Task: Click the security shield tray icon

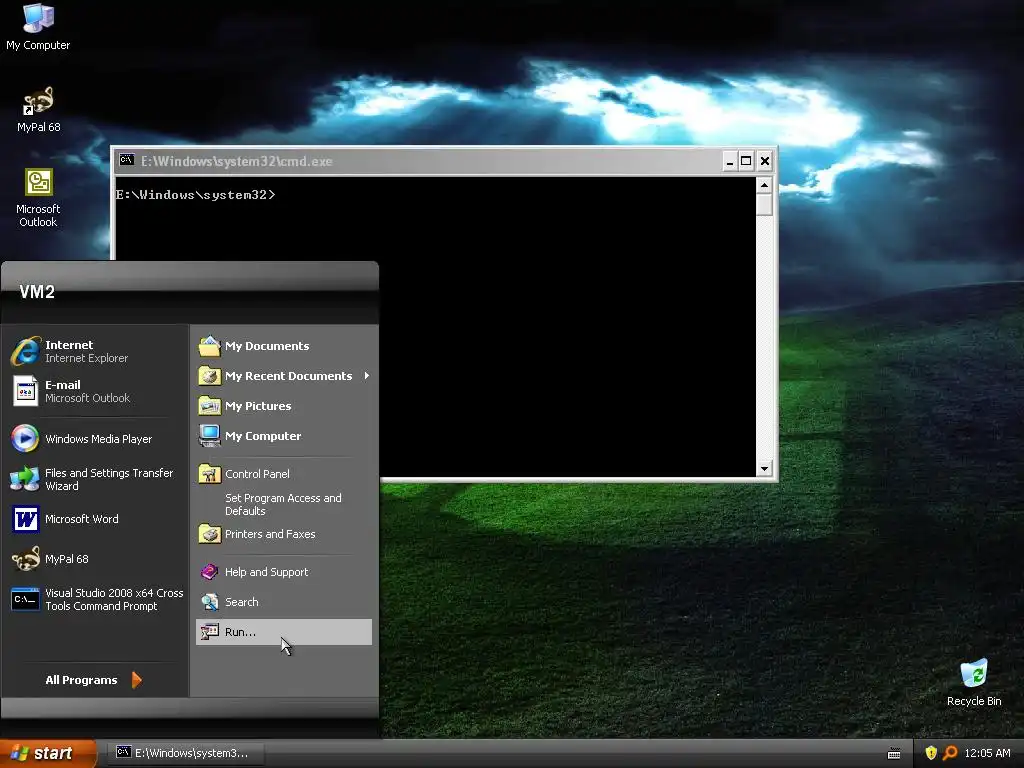Action: (931, 753)
